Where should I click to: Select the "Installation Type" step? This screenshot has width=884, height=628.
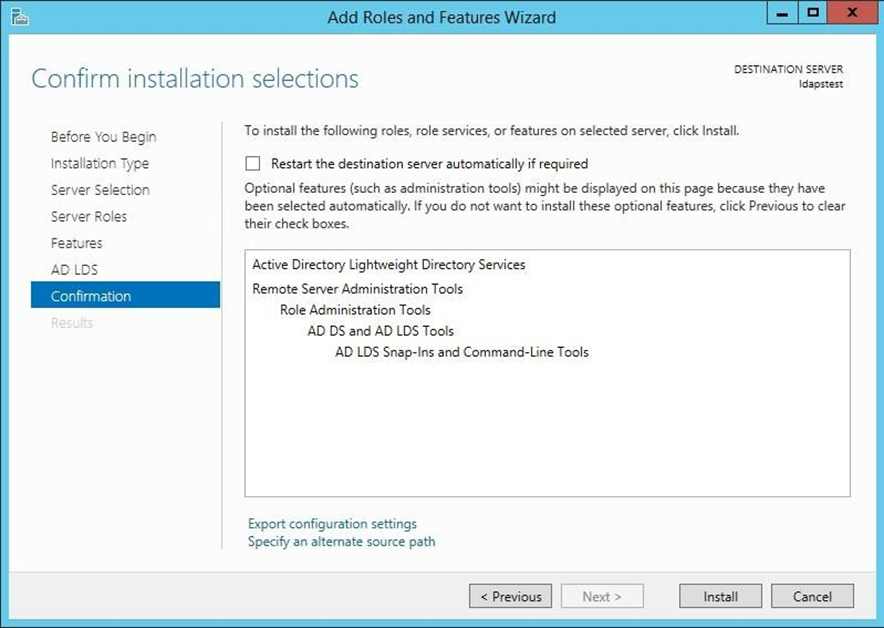(99, 163)
